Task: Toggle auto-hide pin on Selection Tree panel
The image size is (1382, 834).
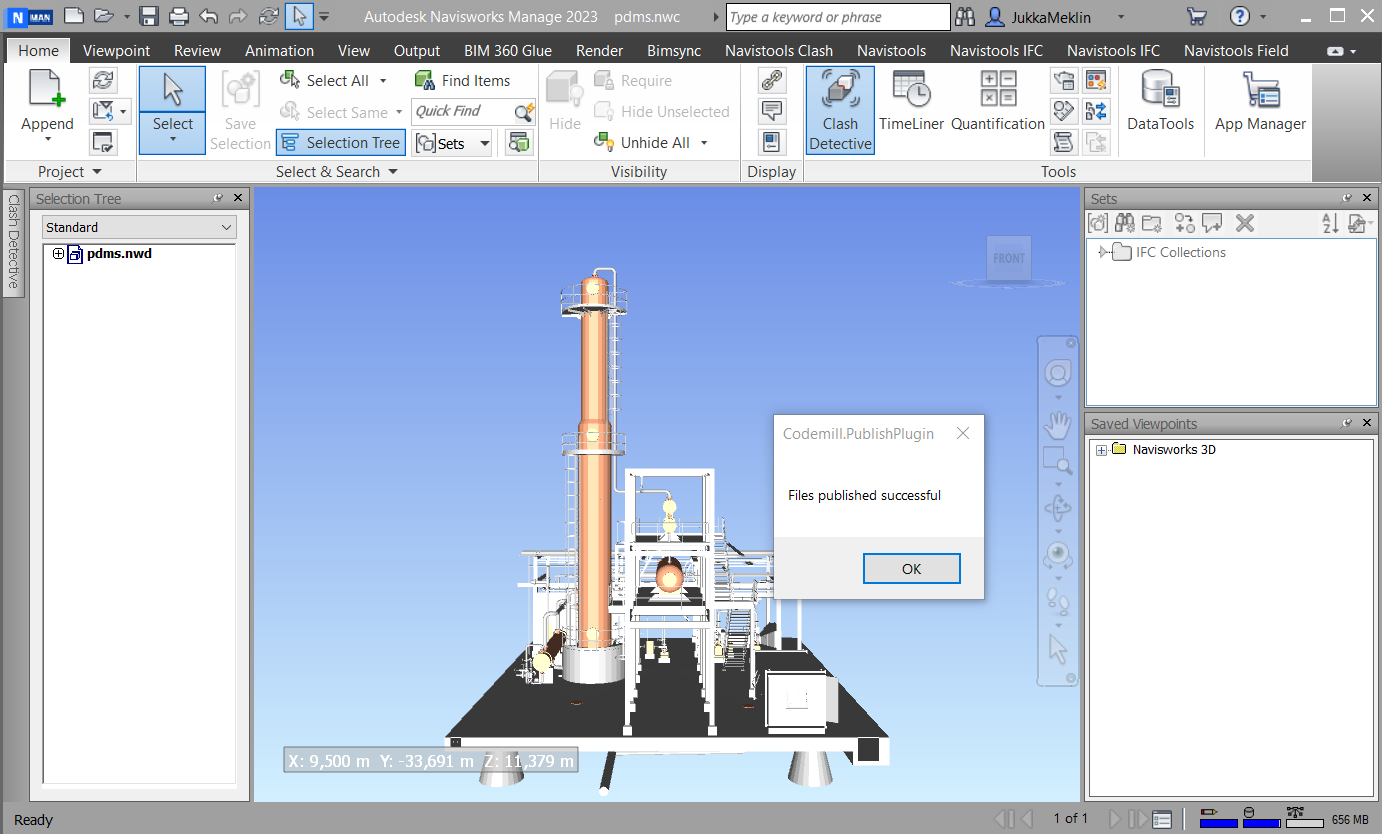Action: pyautogui.click(x=219, y=198)
